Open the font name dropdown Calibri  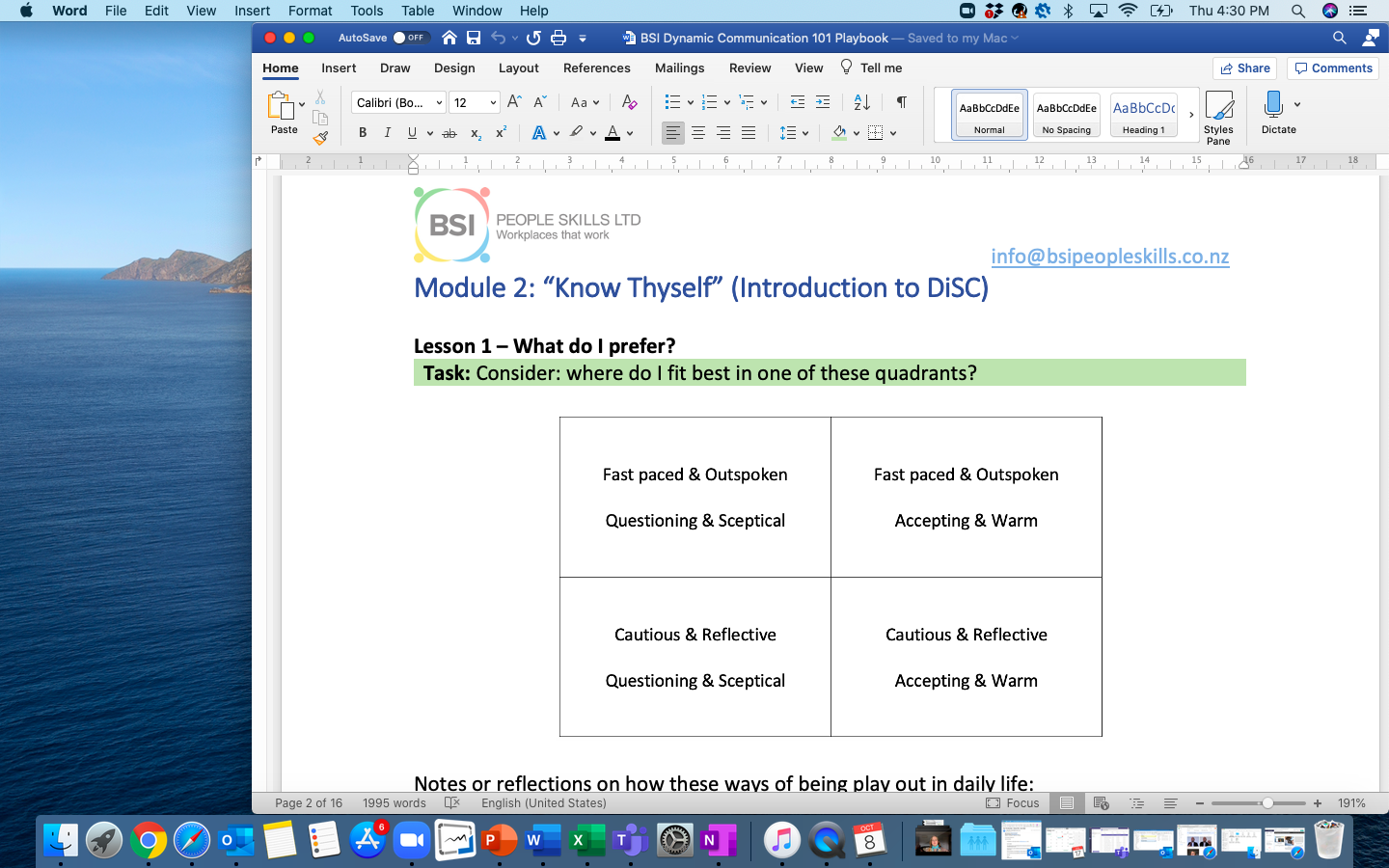(439, 102)
